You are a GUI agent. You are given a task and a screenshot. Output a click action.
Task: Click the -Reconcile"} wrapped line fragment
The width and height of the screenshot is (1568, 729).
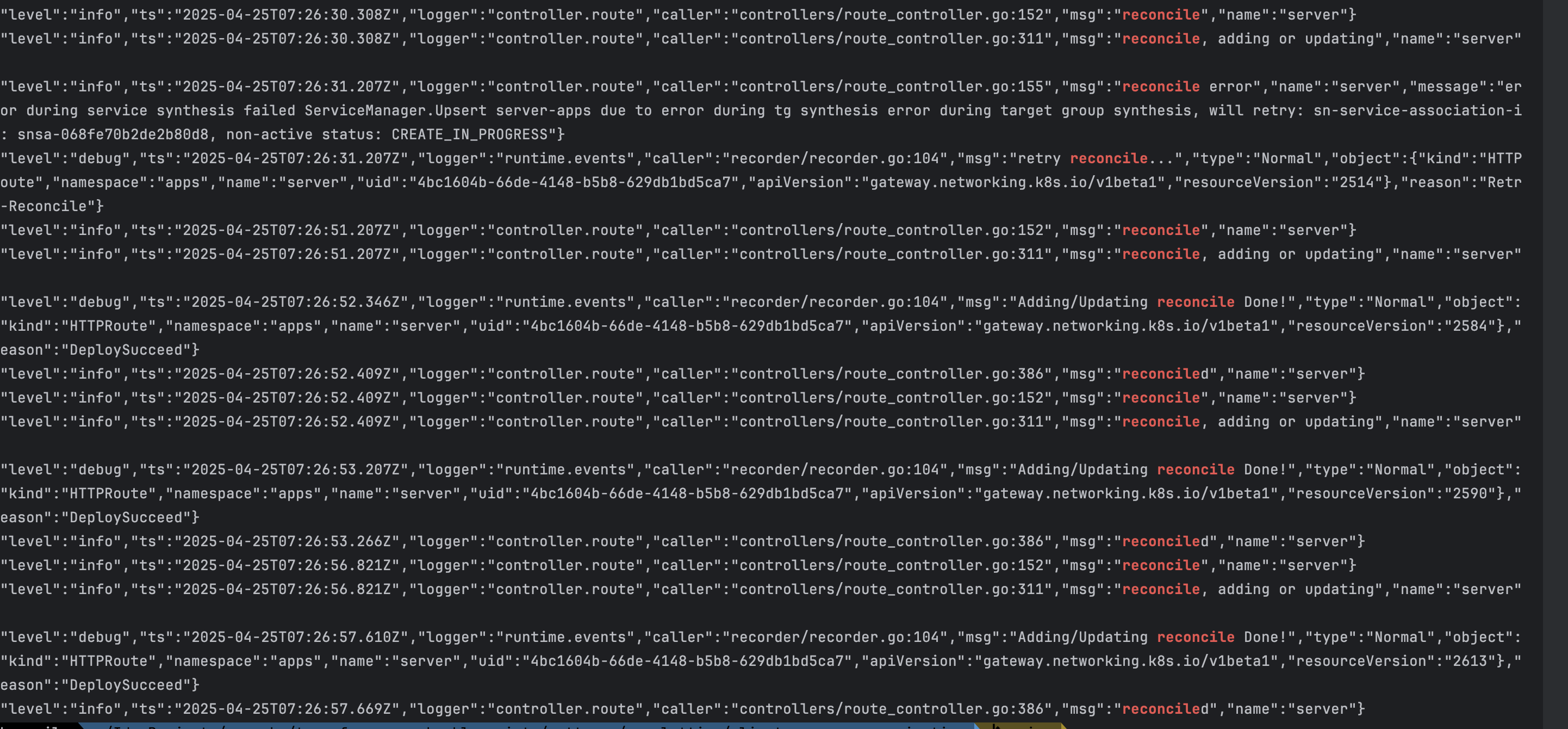click(x=52, y=206)
